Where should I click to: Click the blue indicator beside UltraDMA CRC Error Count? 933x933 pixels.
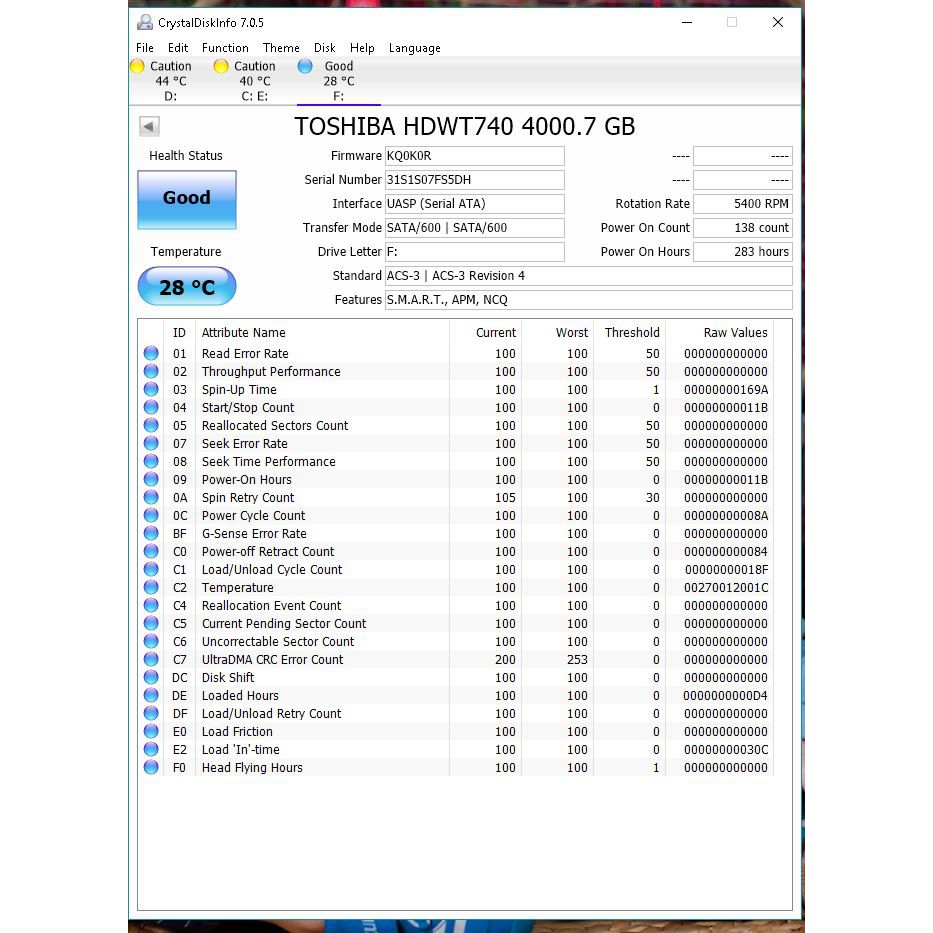click(x=151, y=659)
